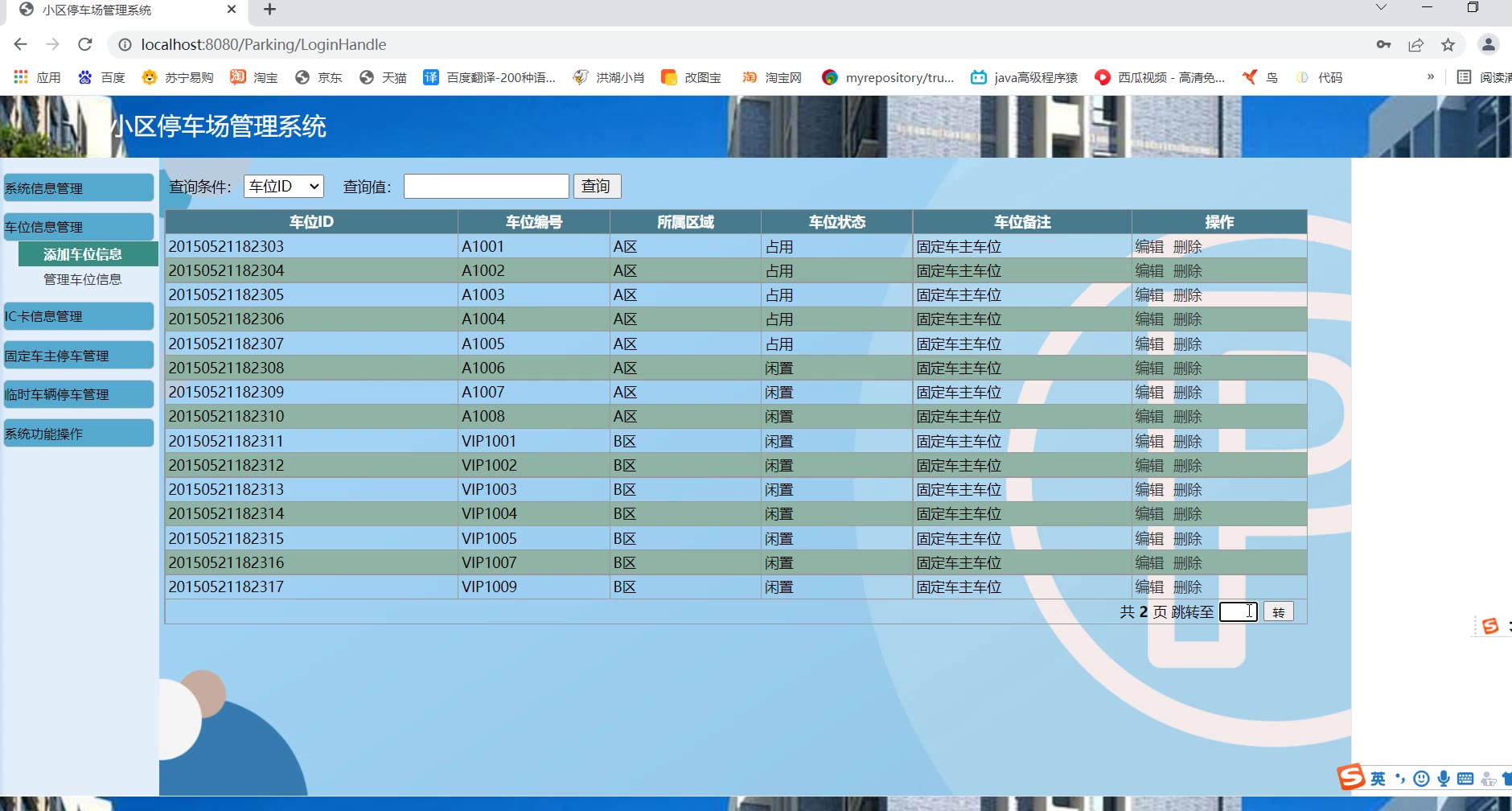Click 编辑 for parking spot A1001
The width and height of the screenshot is (1512, 811).
[x=1148, y=247]
